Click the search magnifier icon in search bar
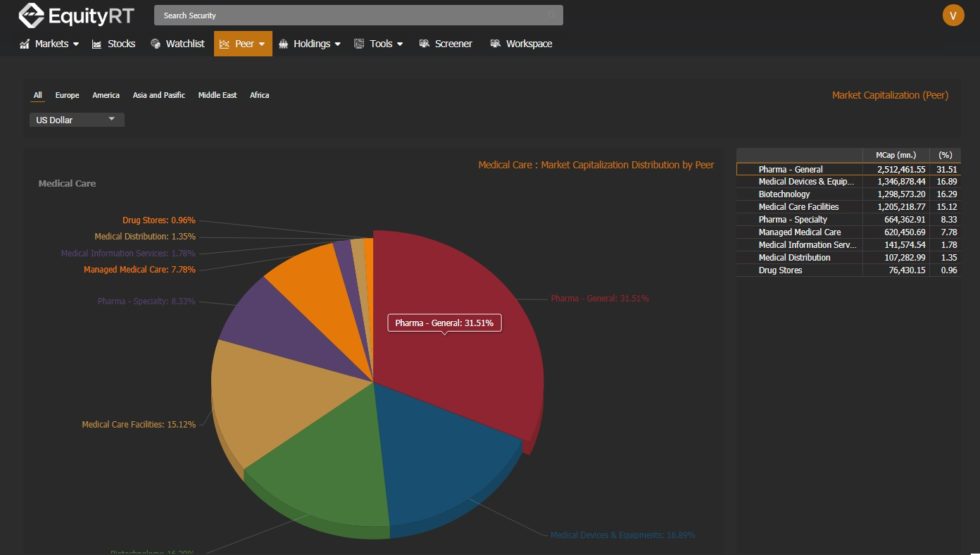 point(551,15)
